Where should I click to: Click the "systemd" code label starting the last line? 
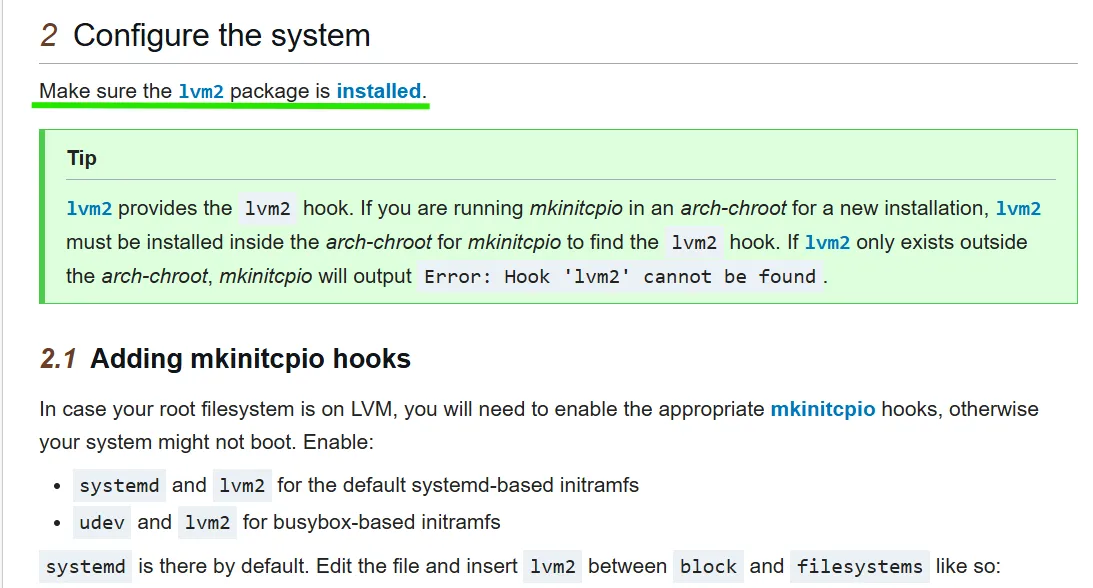click(86, 566)
